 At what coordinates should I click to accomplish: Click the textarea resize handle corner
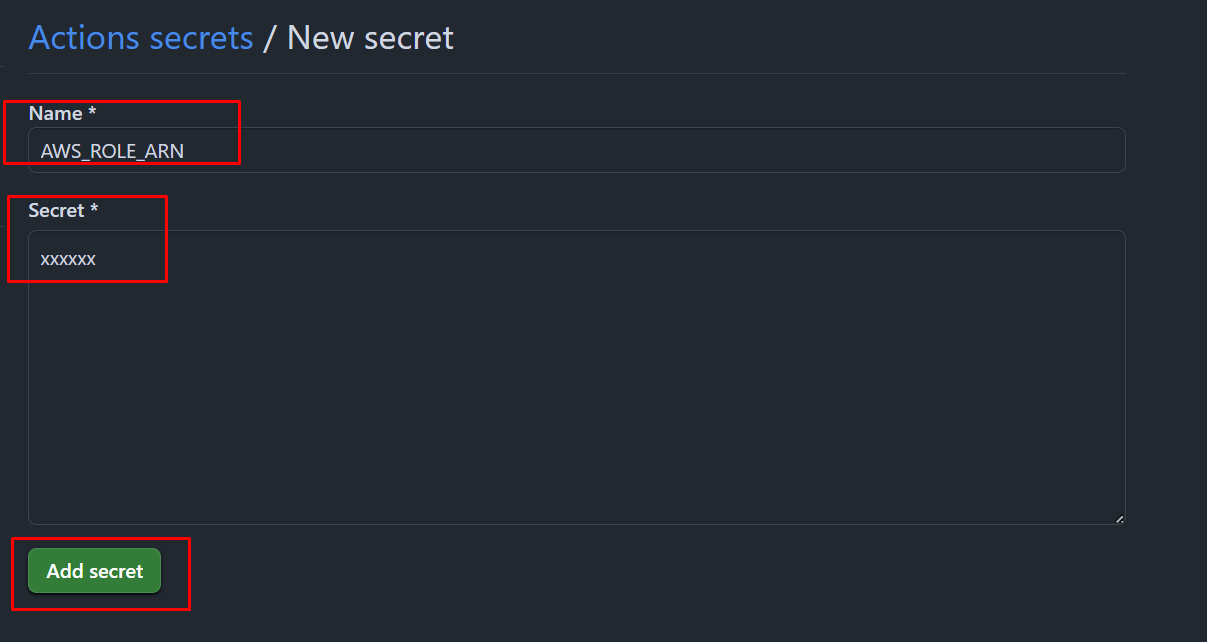1119,518
